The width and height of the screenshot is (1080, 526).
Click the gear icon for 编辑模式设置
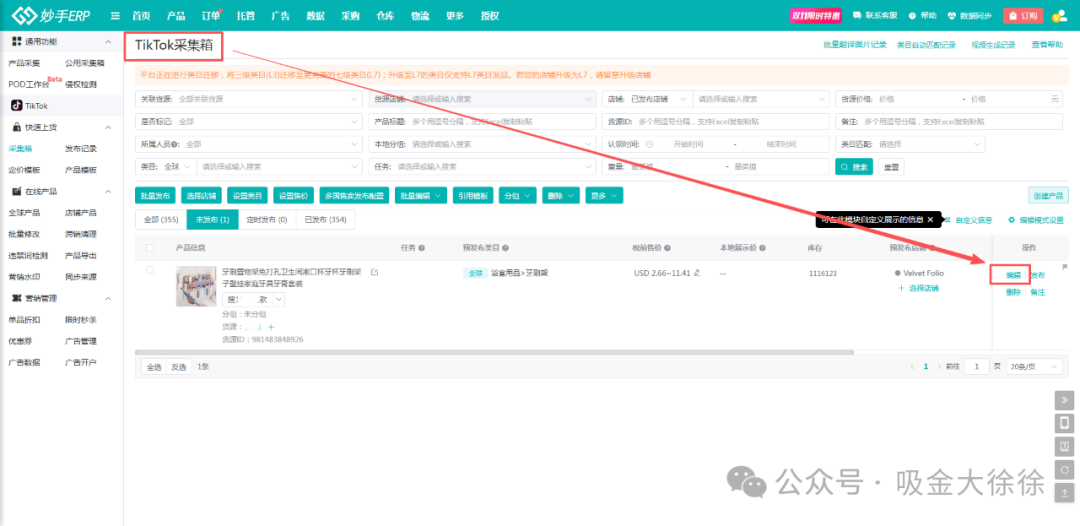coord(1012,220)
